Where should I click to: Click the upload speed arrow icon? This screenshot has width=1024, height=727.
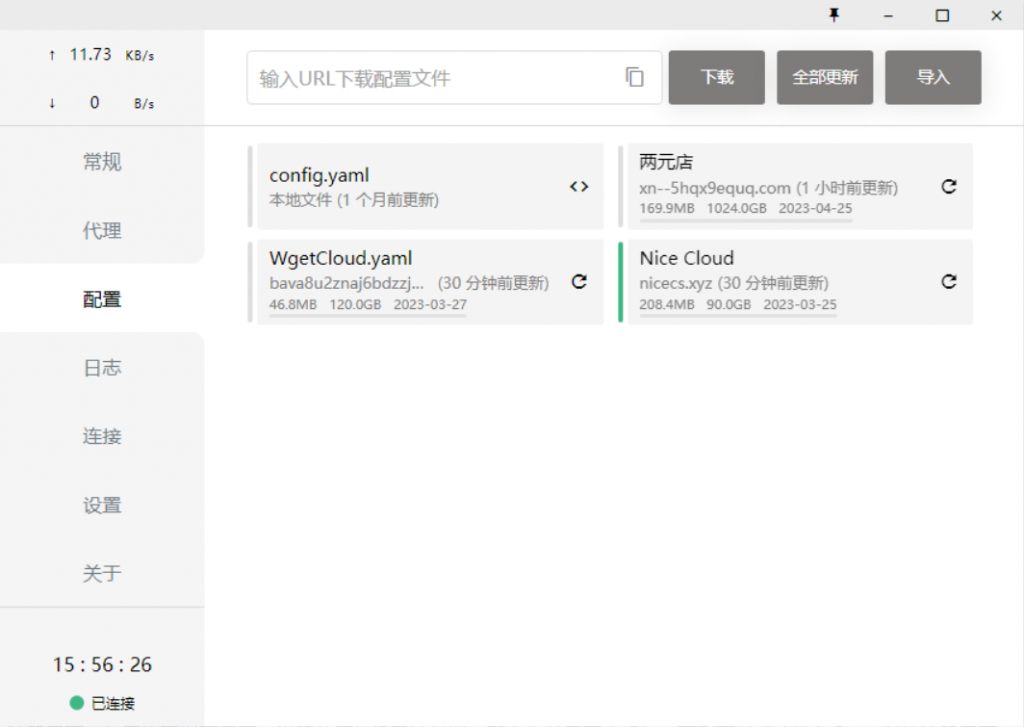pyautogui.click(x=52, y=56)
